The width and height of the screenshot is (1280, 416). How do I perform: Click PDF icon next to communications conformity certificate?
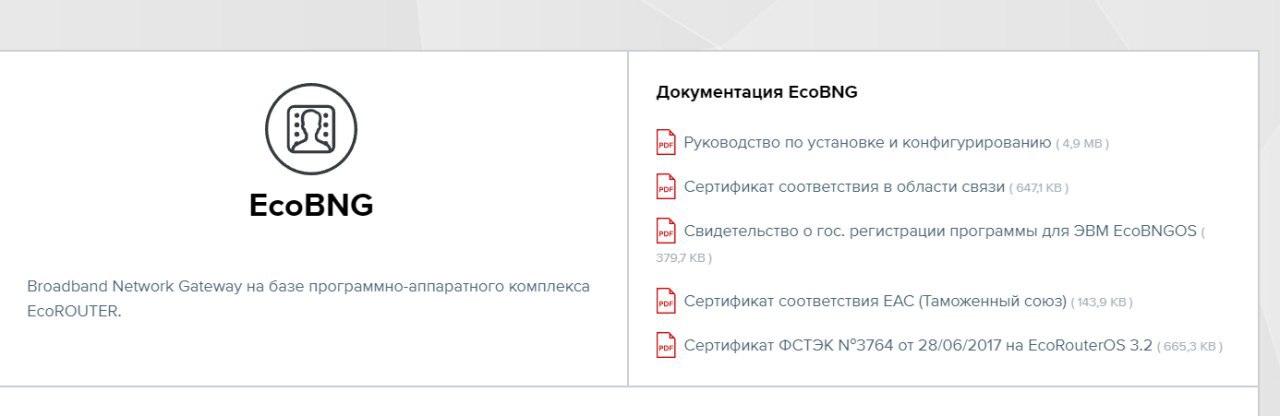pyautogui.click(x=666, y=186)
